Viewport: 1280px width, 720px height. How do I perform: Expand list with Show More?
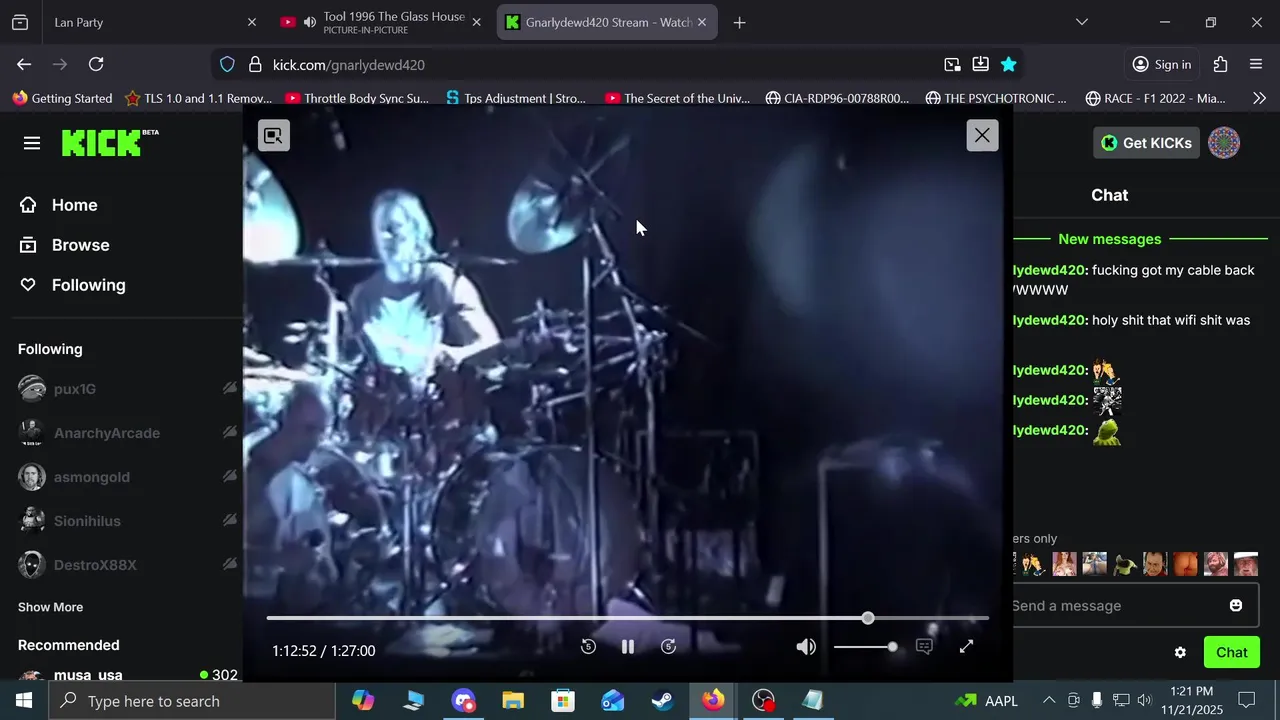50,607
